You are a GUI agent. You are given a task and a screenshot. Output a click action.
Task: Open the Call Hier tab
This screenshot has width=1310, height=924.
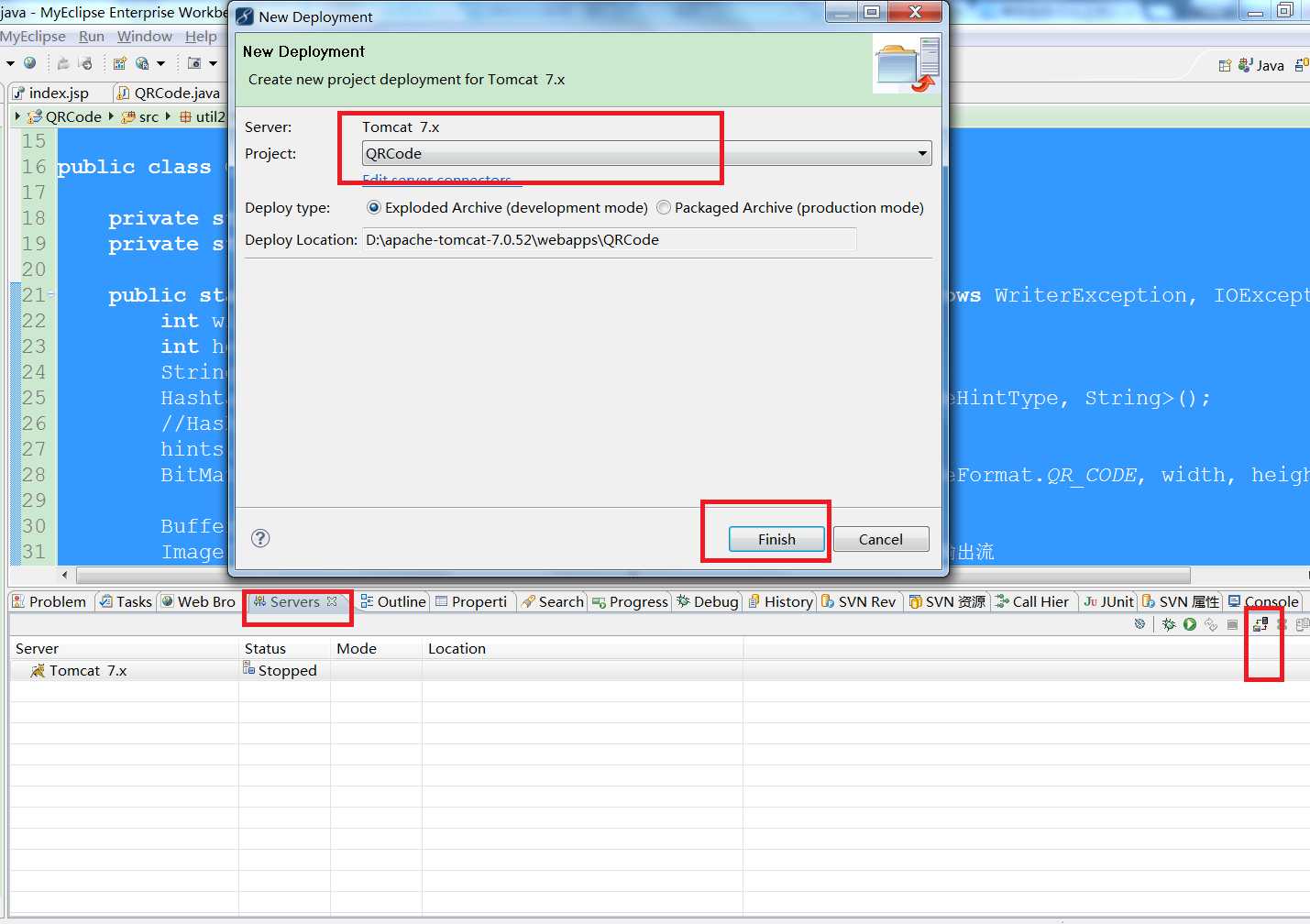coord(1032,601)
